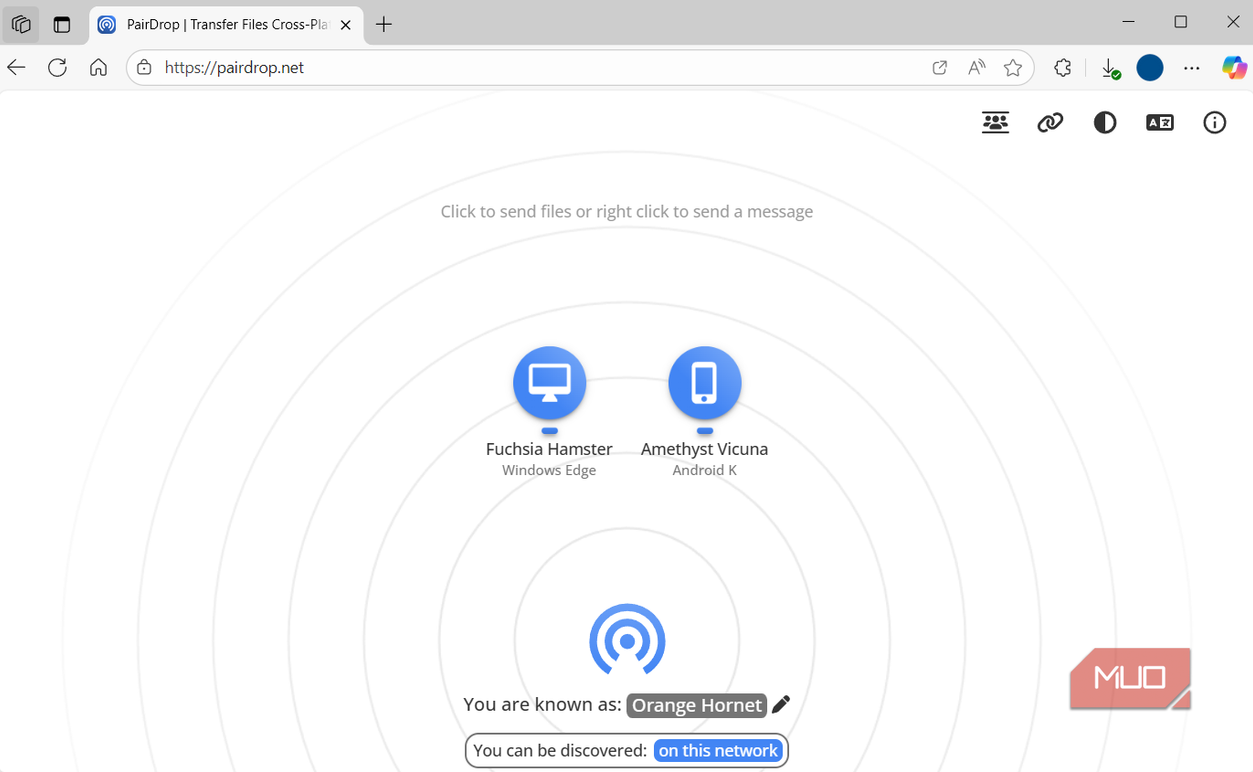Click the 'Amethyst Vicuna' device name text
The image size is (1253, 772).
[x=705, y=449]
